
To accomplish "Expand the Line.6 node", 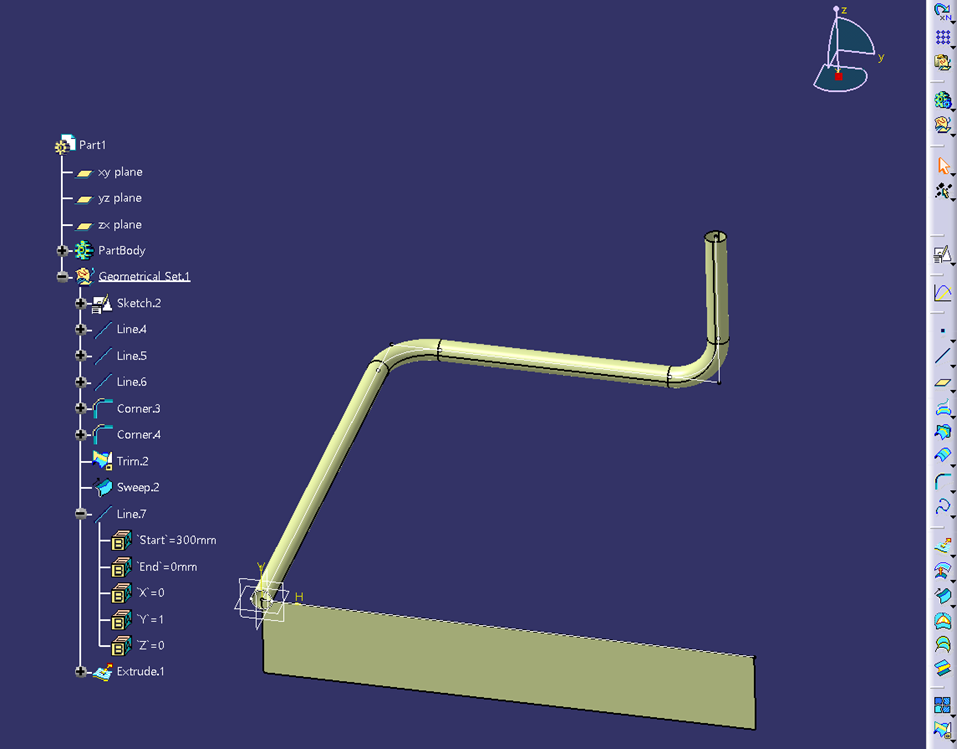I will pos(81,382).
